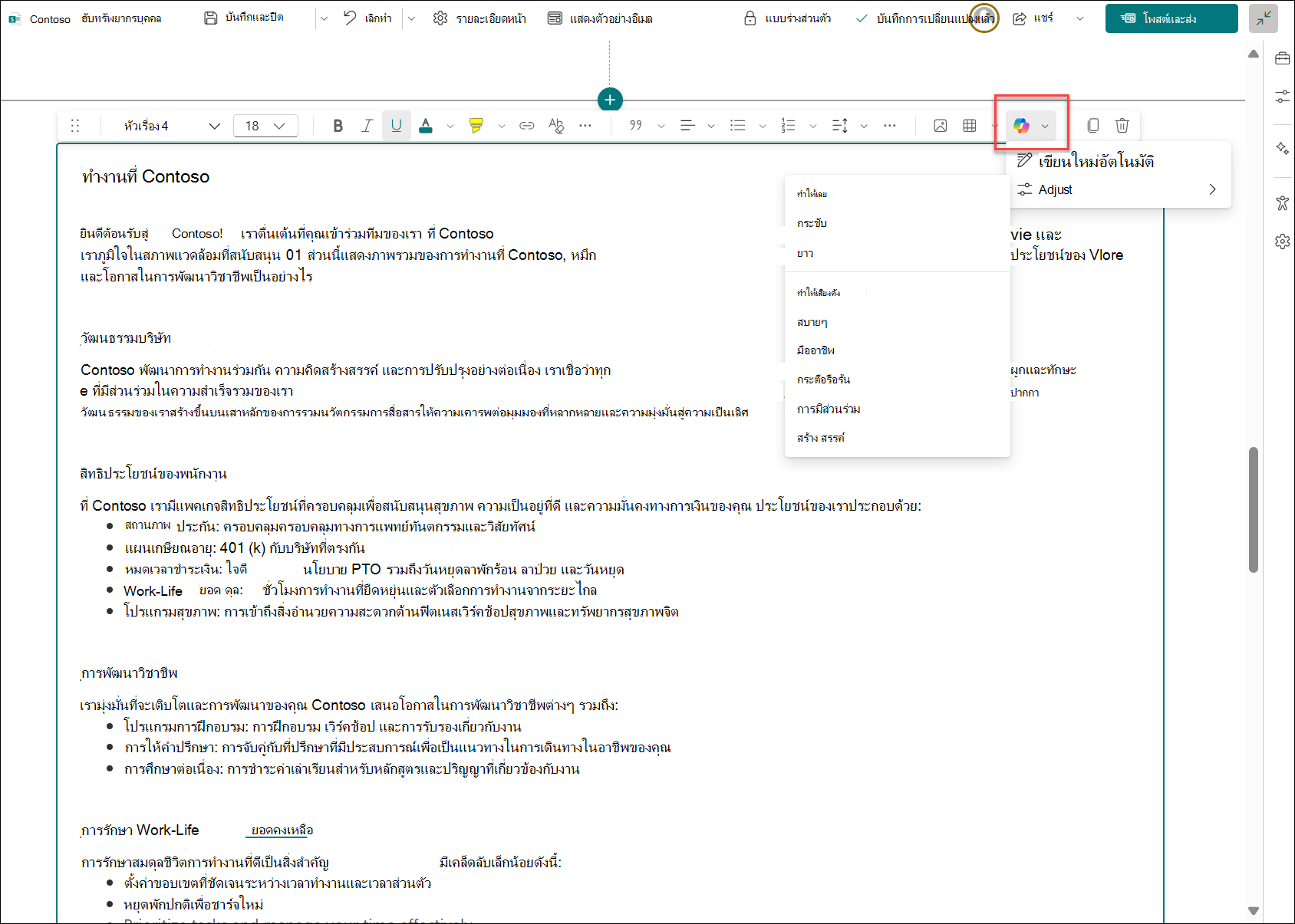Screen dimensions: 1295x924
Task: Open the Adjust submenu
Action: click(x=1119, y=189)
